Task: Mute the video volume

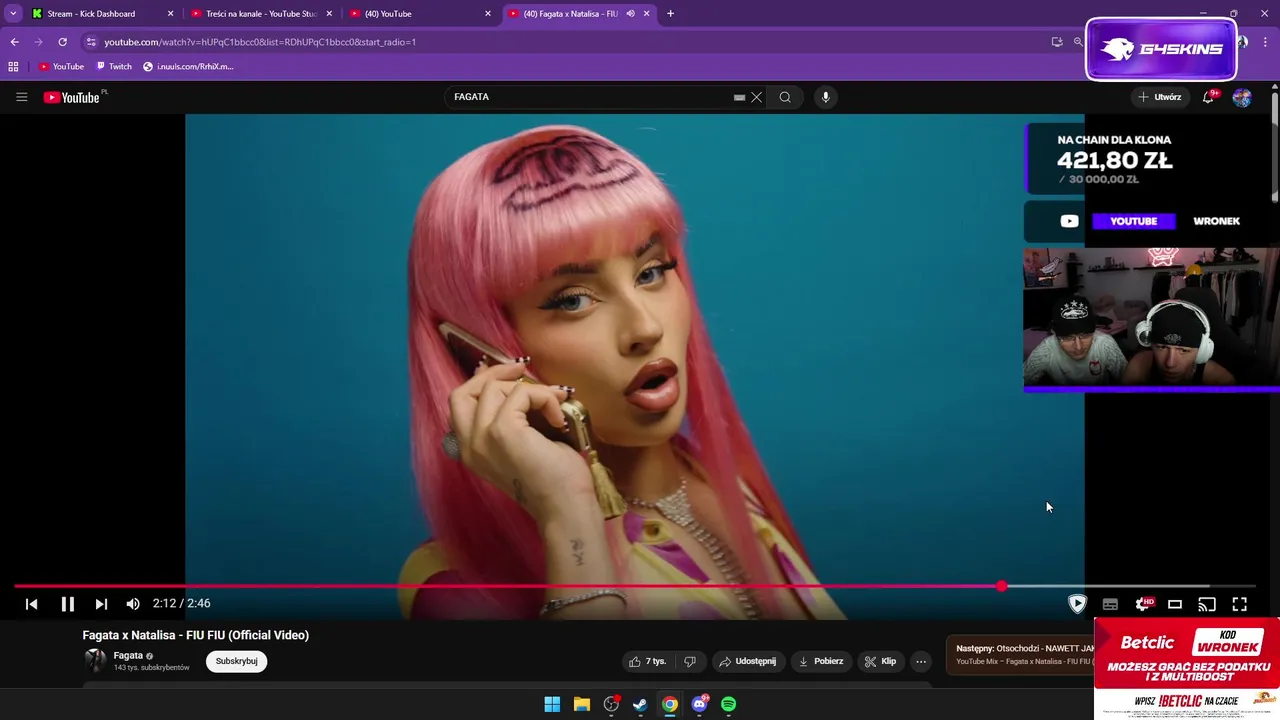Action: tap(133, 604)
